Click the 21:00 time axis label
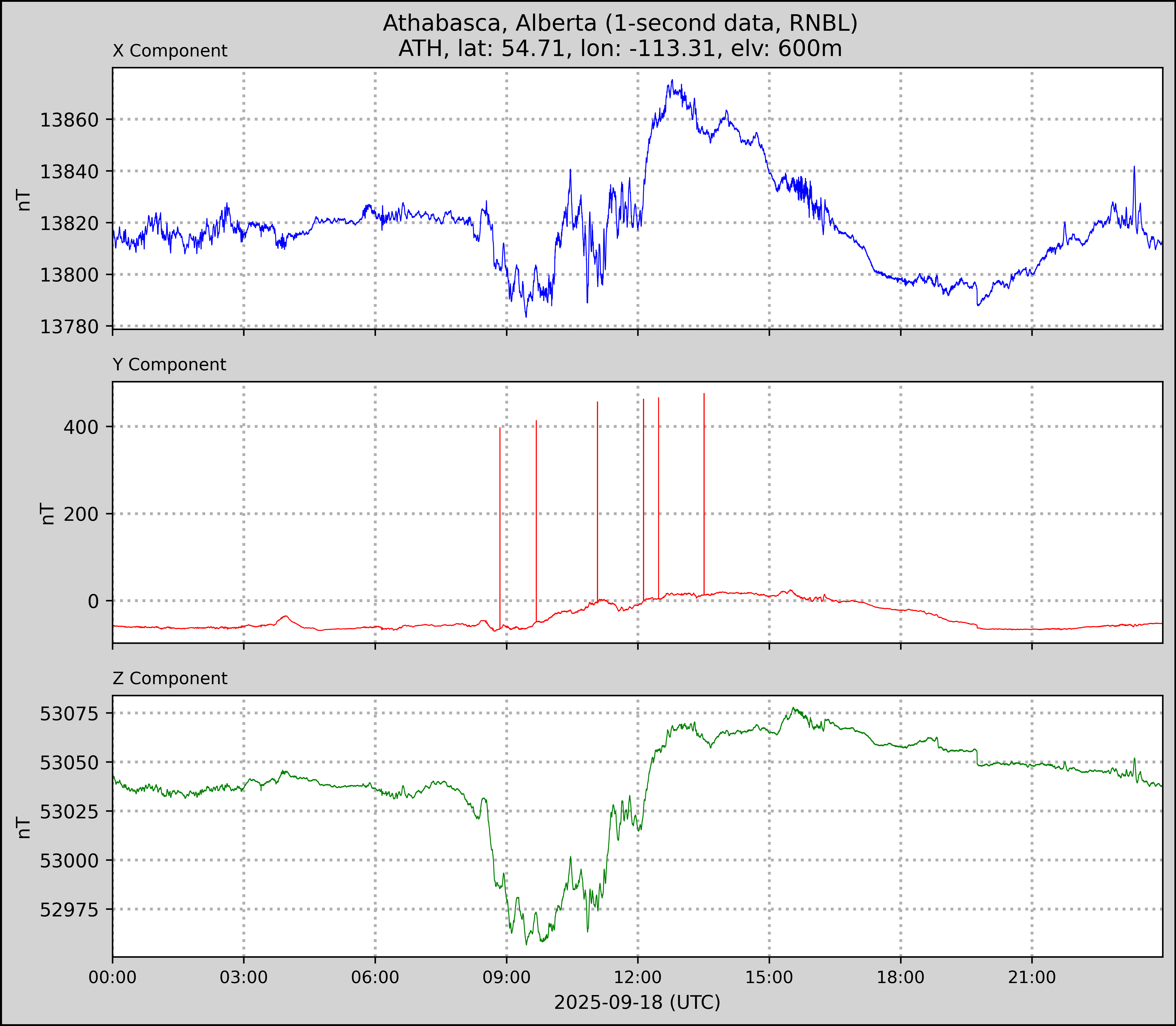Viewport: 1176px width, 1026px height. (x=1032, y=977)
